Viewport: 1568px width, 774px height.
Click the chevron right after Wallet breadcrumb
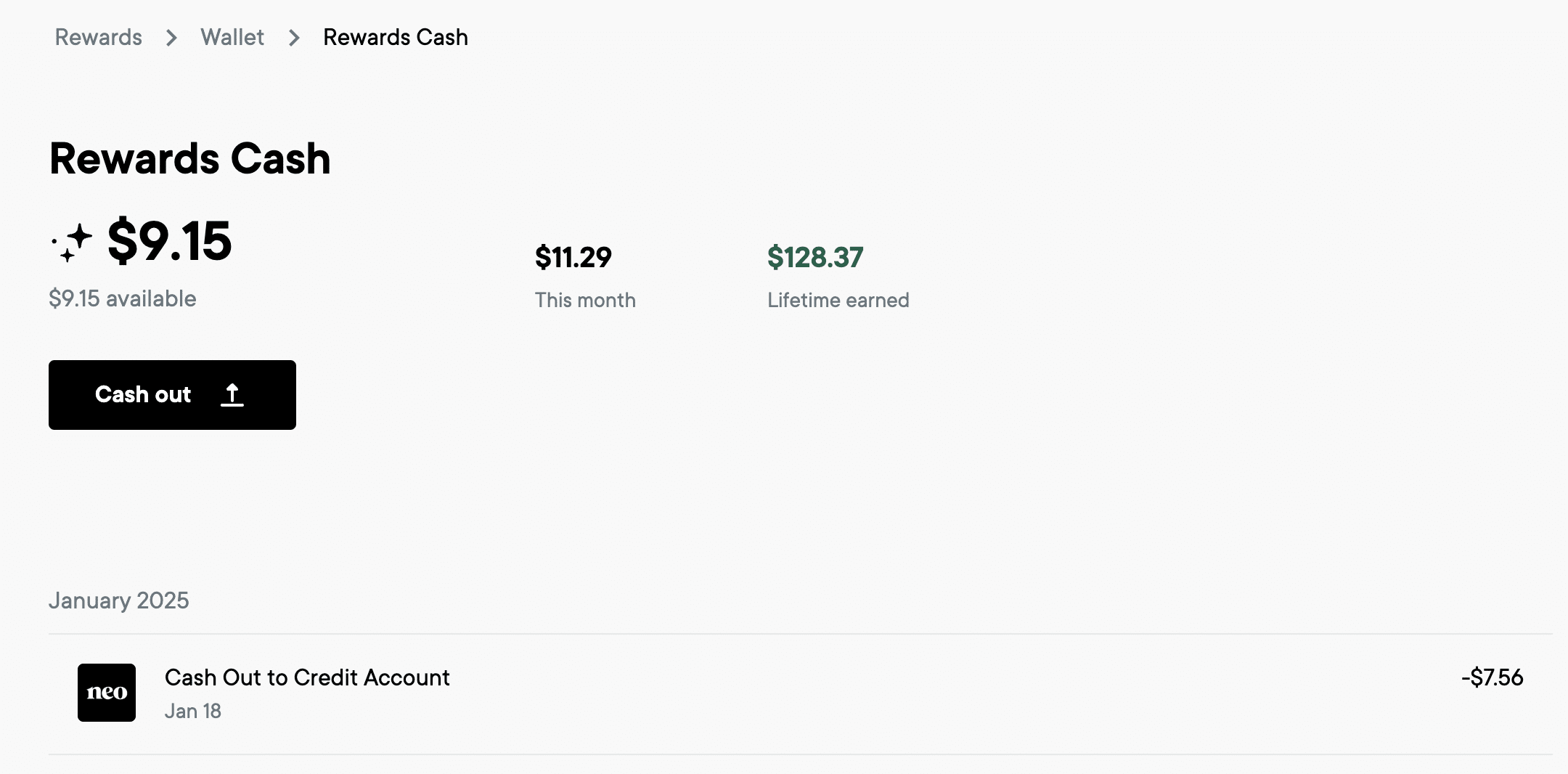(294, 38)
